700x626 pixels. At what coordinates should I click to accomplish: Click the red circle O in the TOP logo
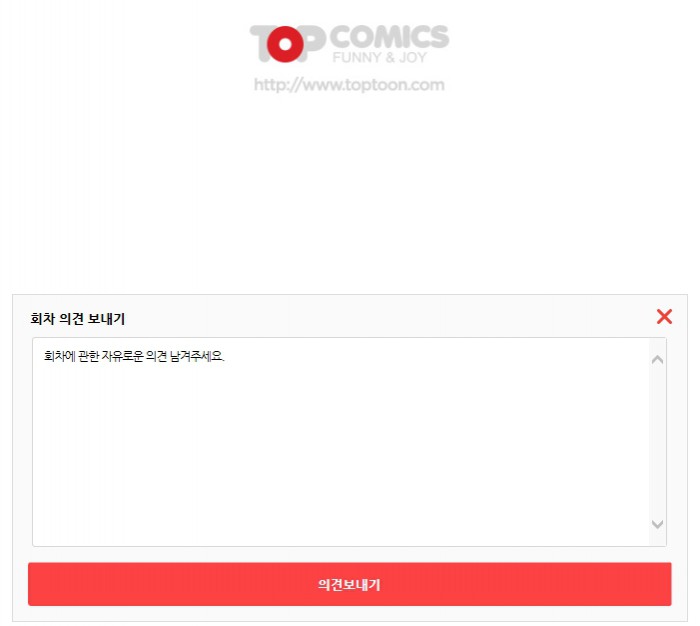point(285,44)
